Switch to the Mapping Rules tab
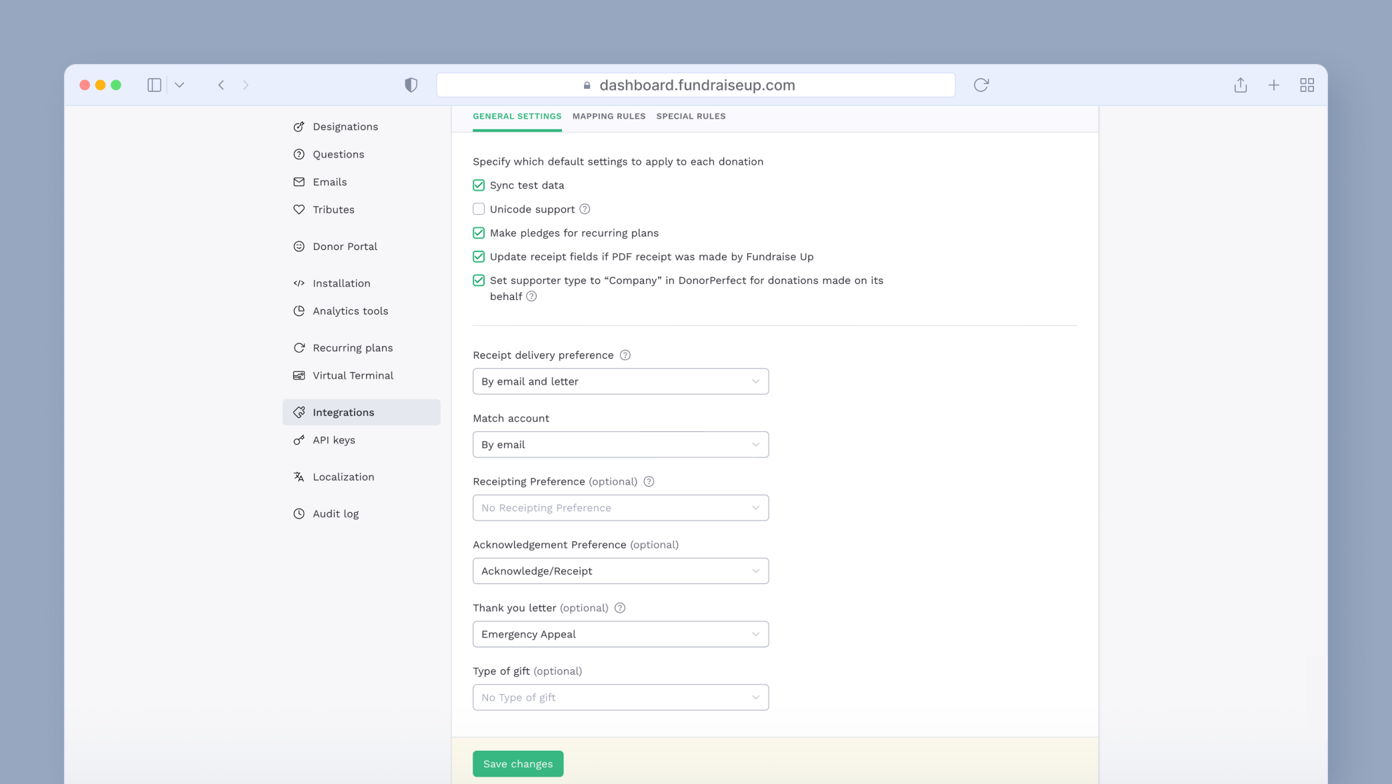Image resolution: width=1392 pixels, height=784 pixels. point(608,116)
